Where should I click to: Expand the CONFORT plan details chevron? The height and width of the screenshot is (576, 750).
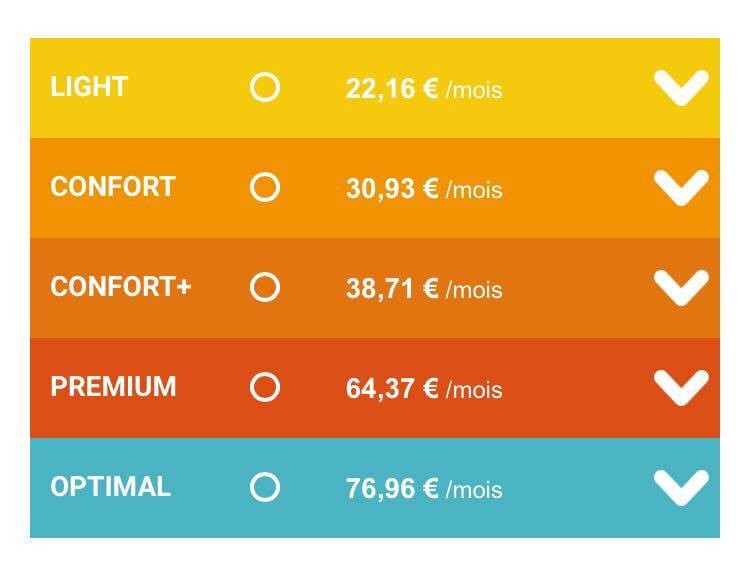tap(681, 188)
